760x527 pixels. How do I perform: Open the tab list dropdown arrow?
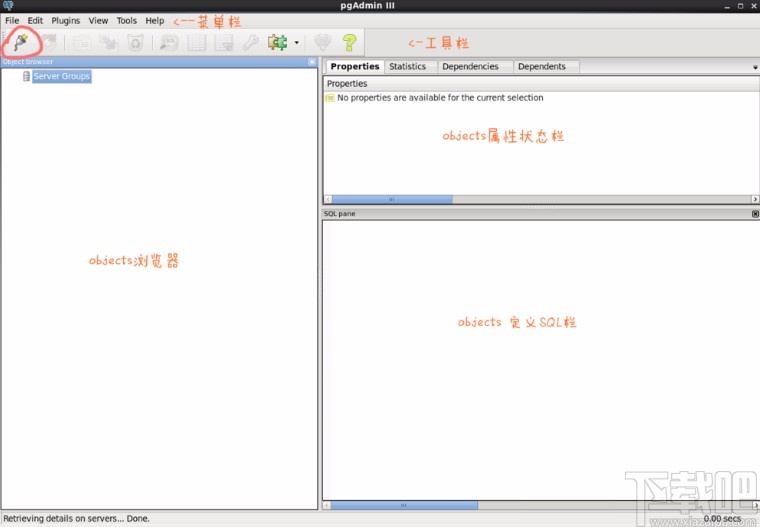coord(755,67)
